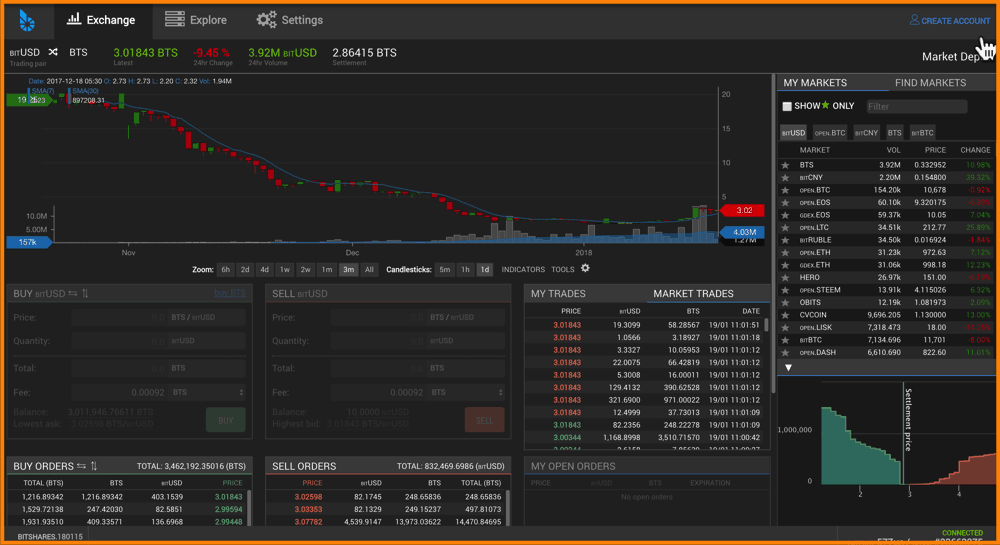Toggle BUY bitUSD panel vertical arrows icon

(85, 293)
